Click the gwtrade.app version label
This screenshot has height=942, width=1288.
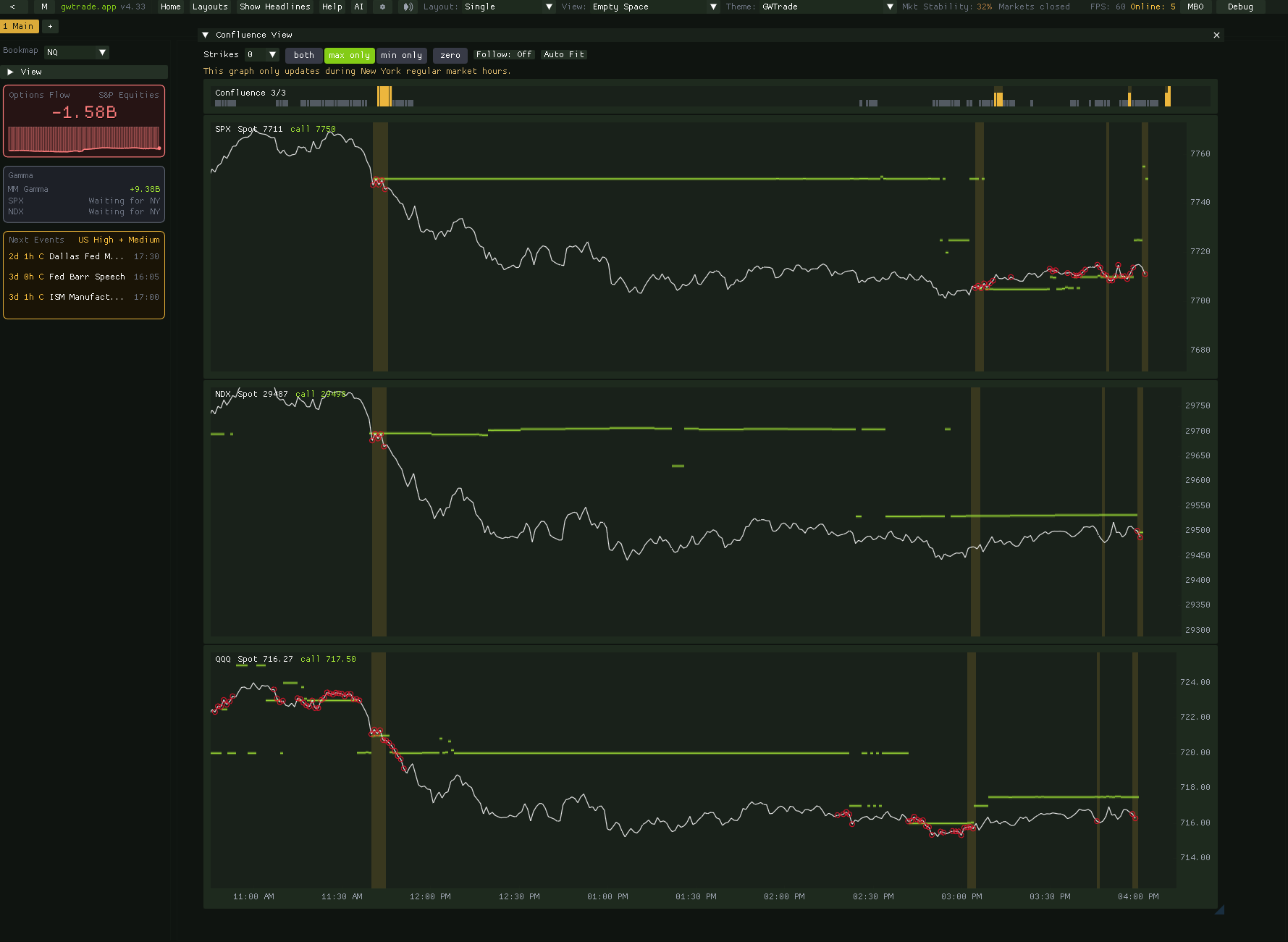[x=103, y=7]
